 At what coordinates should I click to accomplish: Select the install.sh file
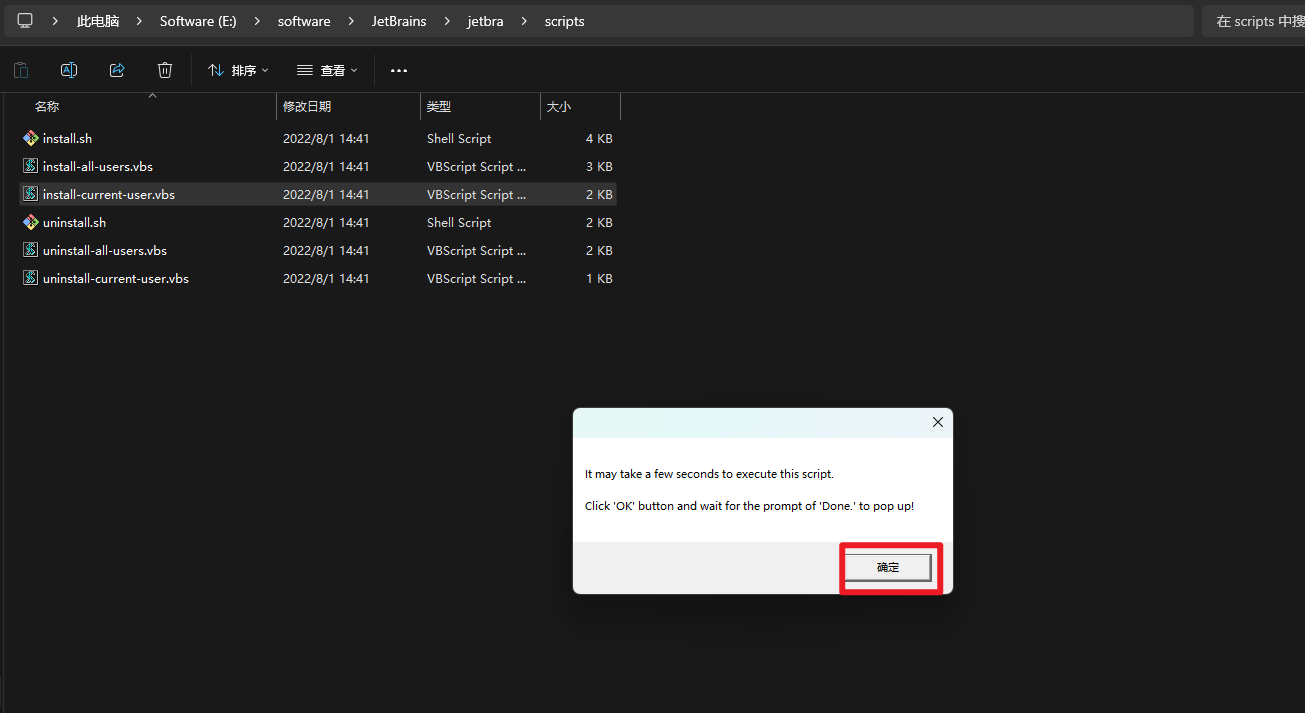[319, 139]
